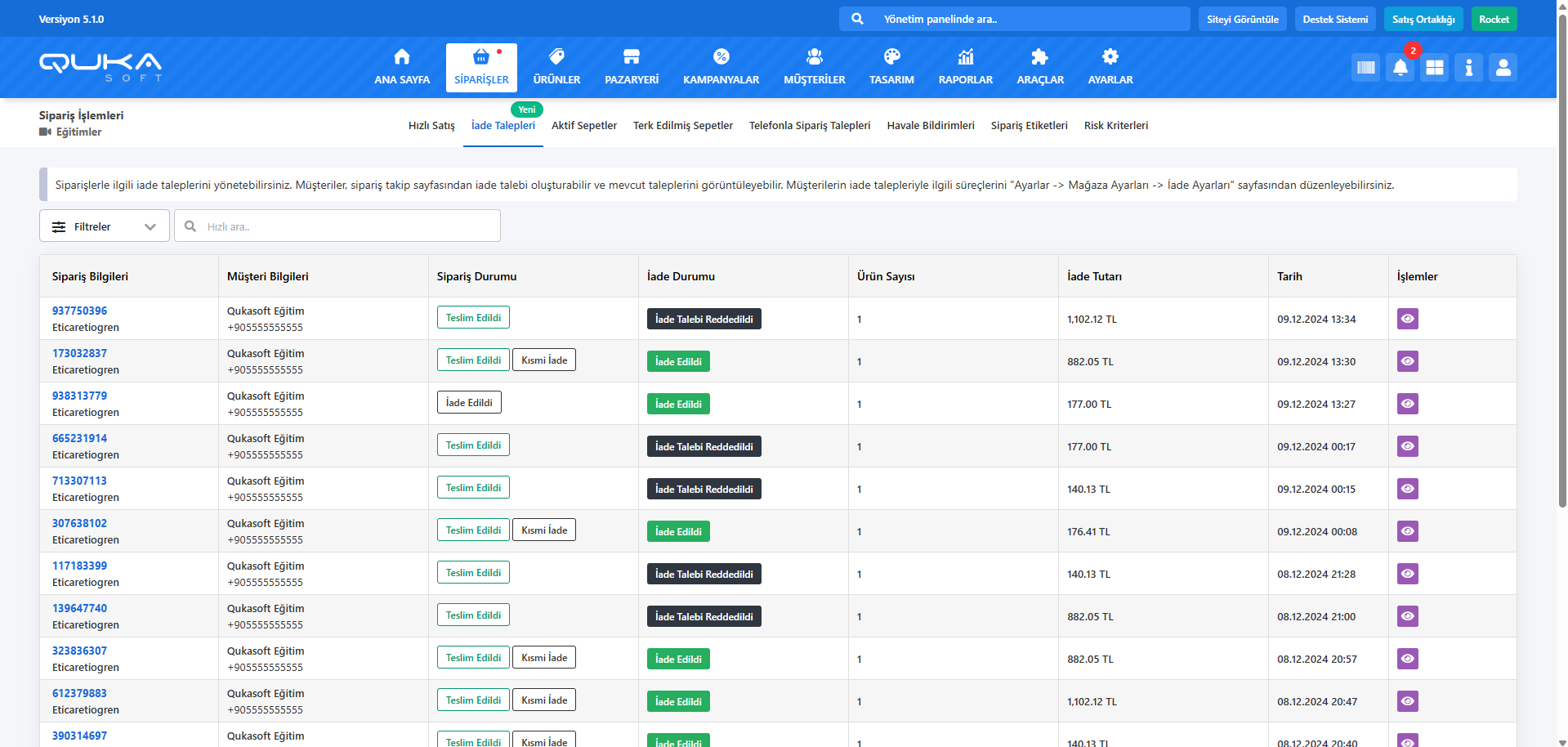Open the RAPORLAR navigation menu
The width and height of the screenshot is (1568, 747).
(x=965, y=67)
